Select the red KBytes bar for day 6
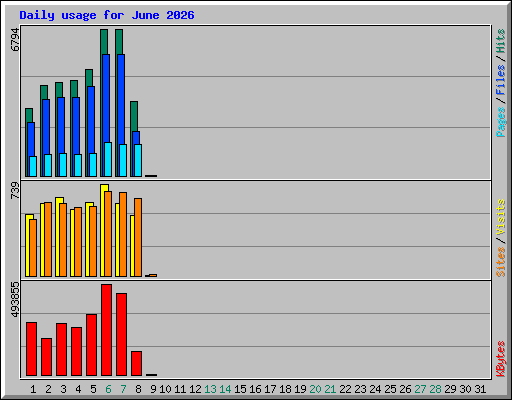This screenshot has width=512, height=400. [106, 330]
